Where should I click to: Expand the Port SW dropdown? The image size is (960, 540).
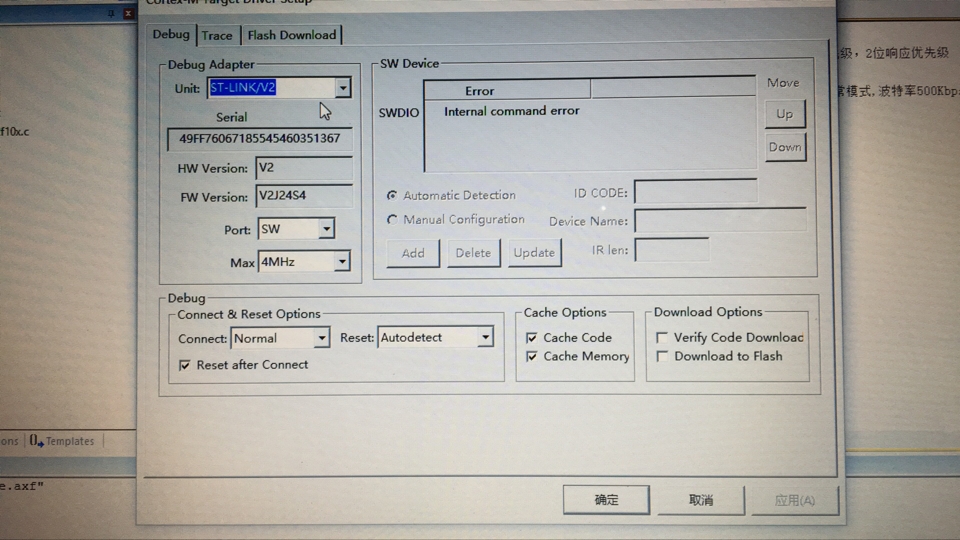326,229
